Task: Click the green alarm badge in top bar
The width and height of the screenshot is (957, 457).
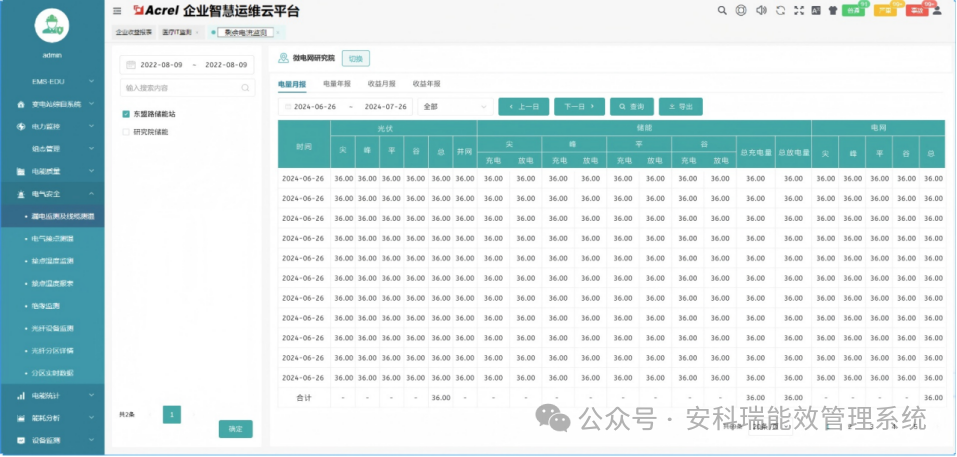Action: coord(853,10)
